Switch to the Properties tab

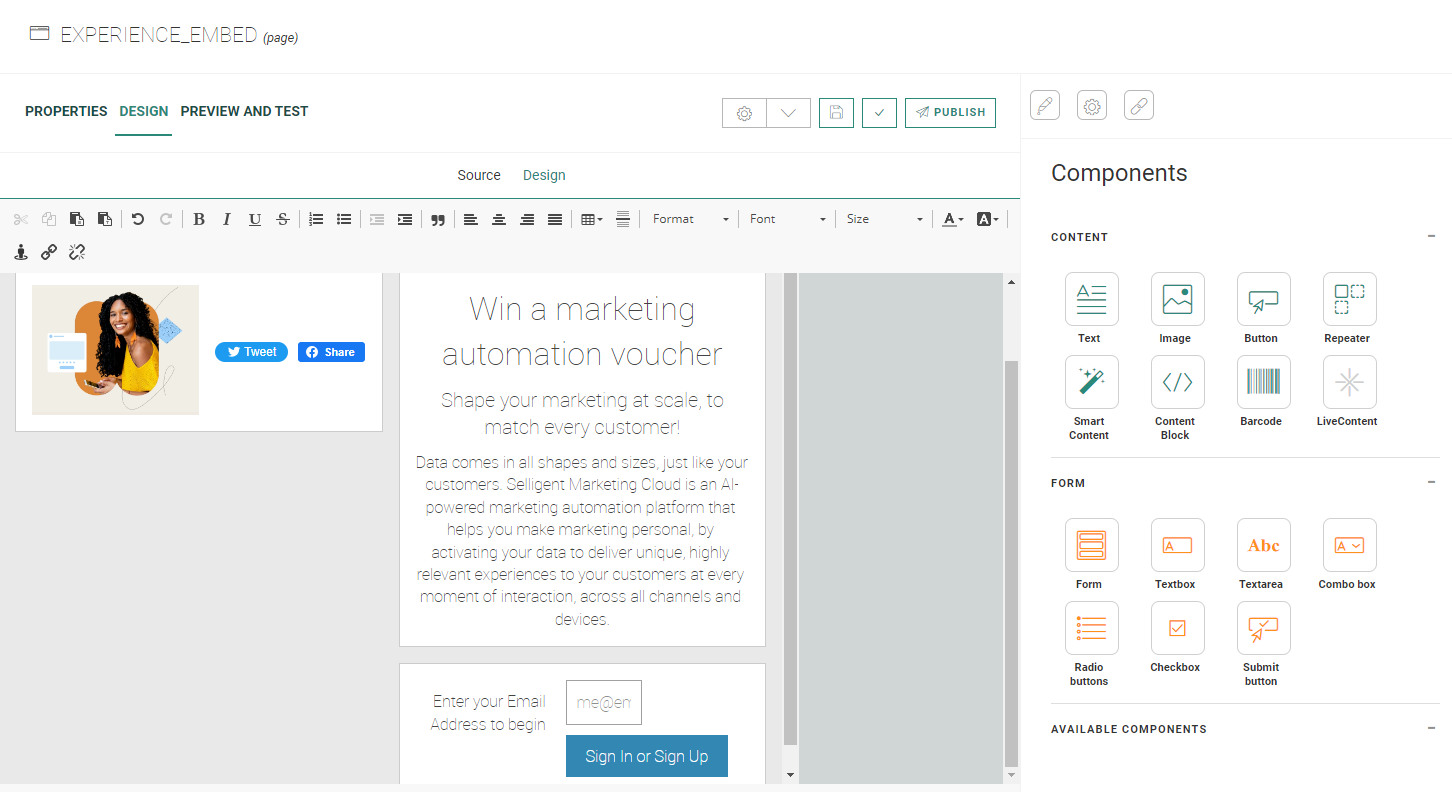[x=66, y=111]
